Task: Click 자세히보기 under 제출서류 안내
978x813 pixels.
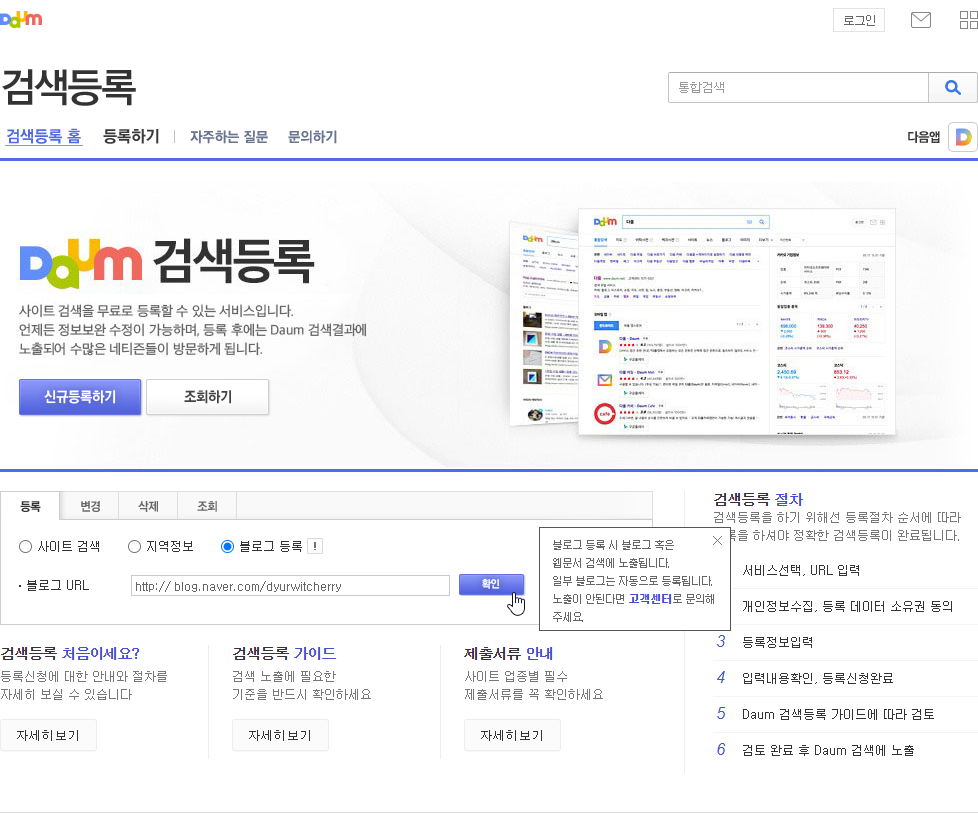Action: [512, 736]
